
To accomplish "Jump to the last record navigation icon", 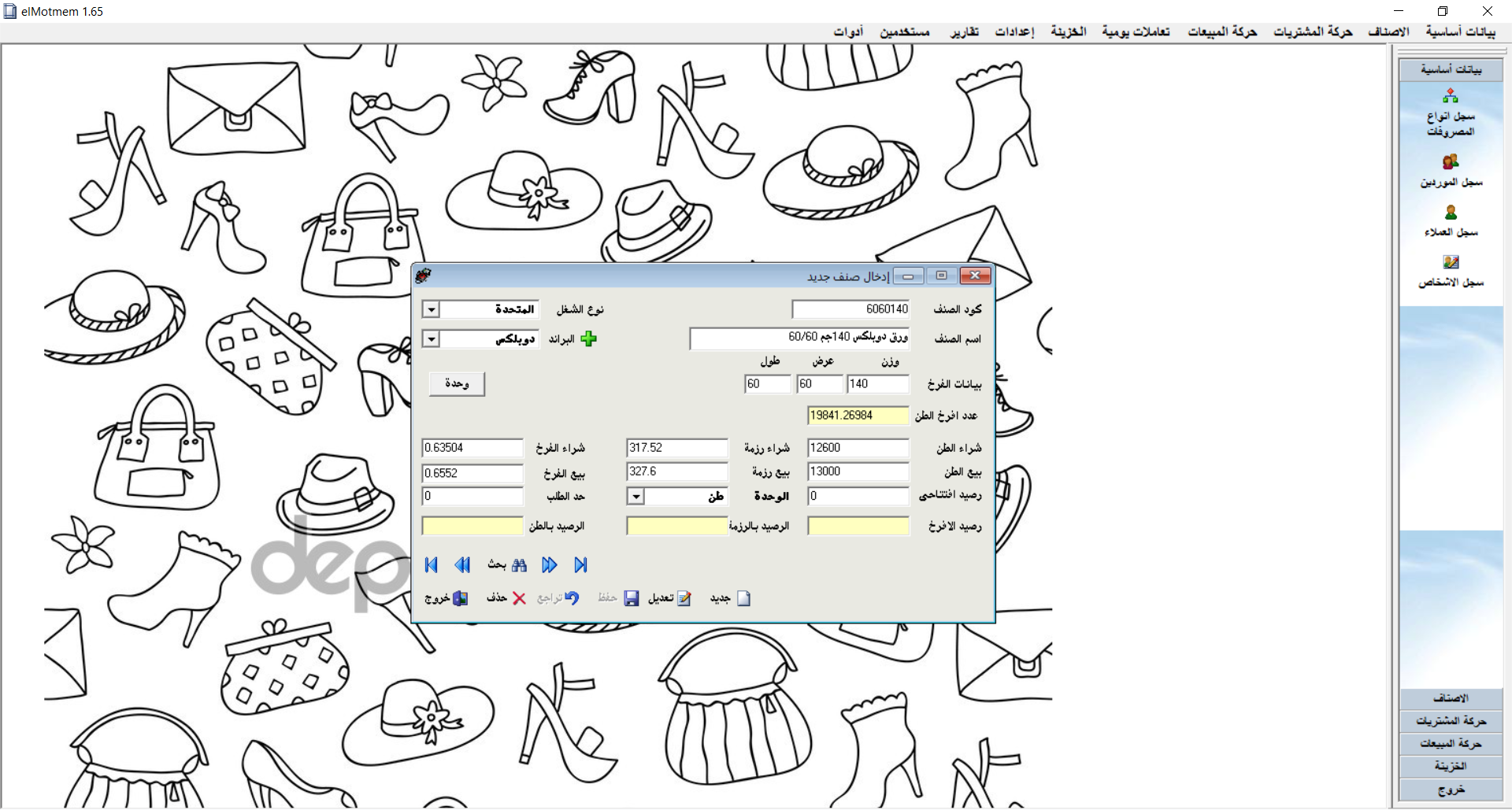I will [581, 564].
